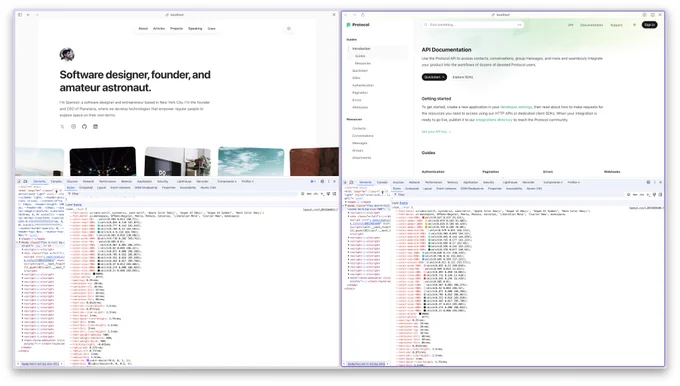The width and height of the screenshot is (680, 386).
Task: Click the Sign in button on Protocol page
Action: pos(649,25)
